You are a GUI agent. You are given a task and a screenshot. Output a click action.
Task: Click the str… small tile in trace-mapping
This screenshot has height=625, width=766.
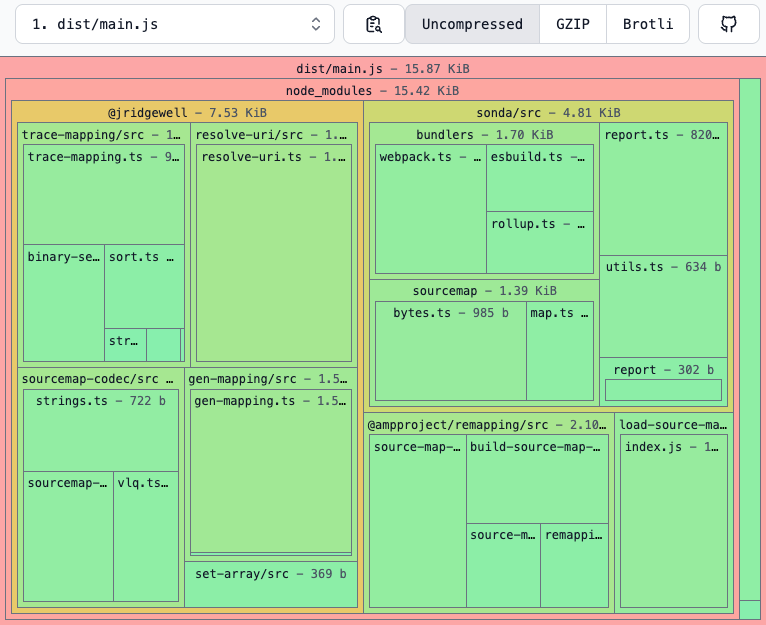click(x=125, y=345)
